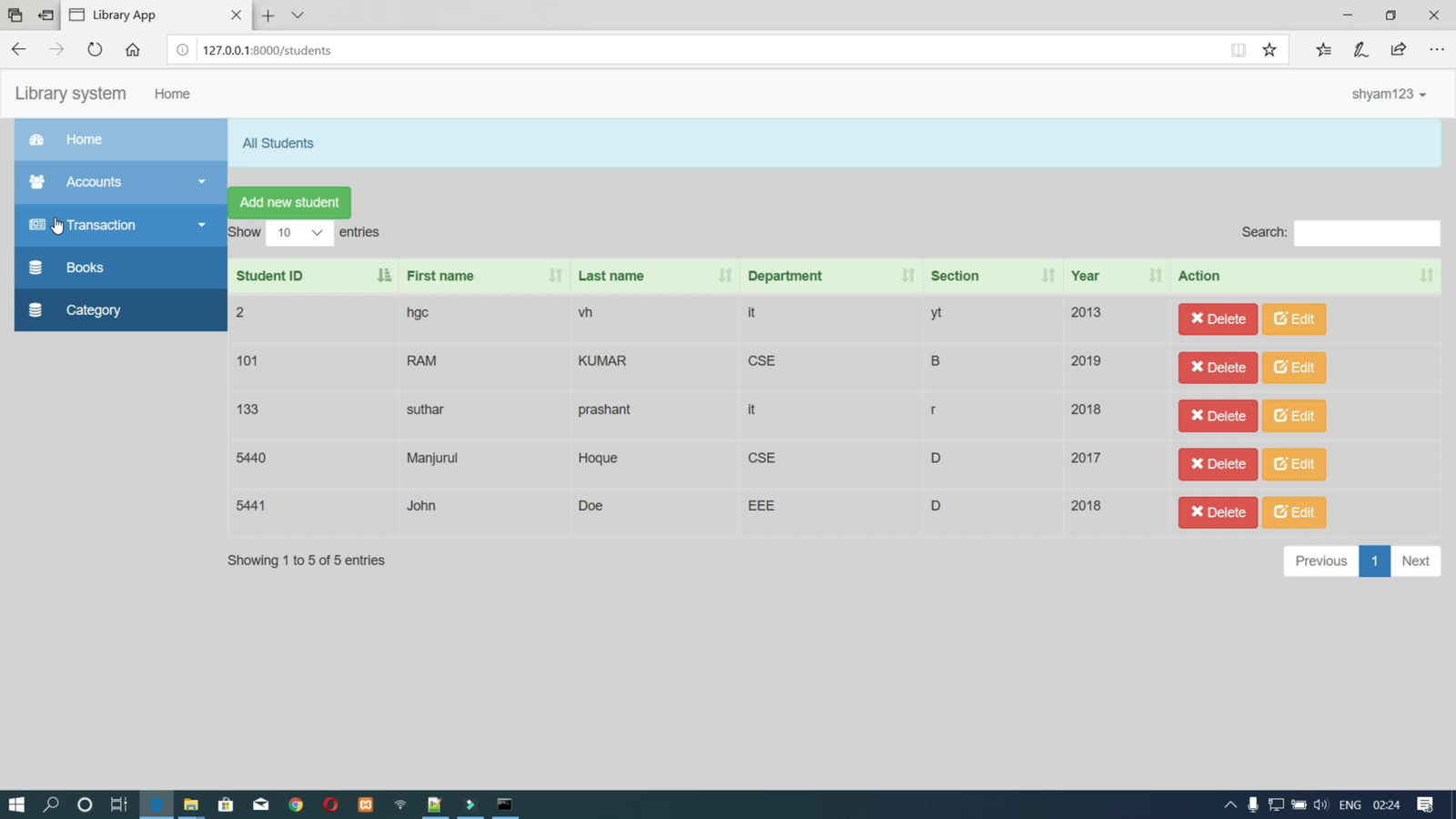This screenshot has width=1456, height=819.
Task: Click the Accounts users icon in sidebar
Action: click(x=36, y=182)
